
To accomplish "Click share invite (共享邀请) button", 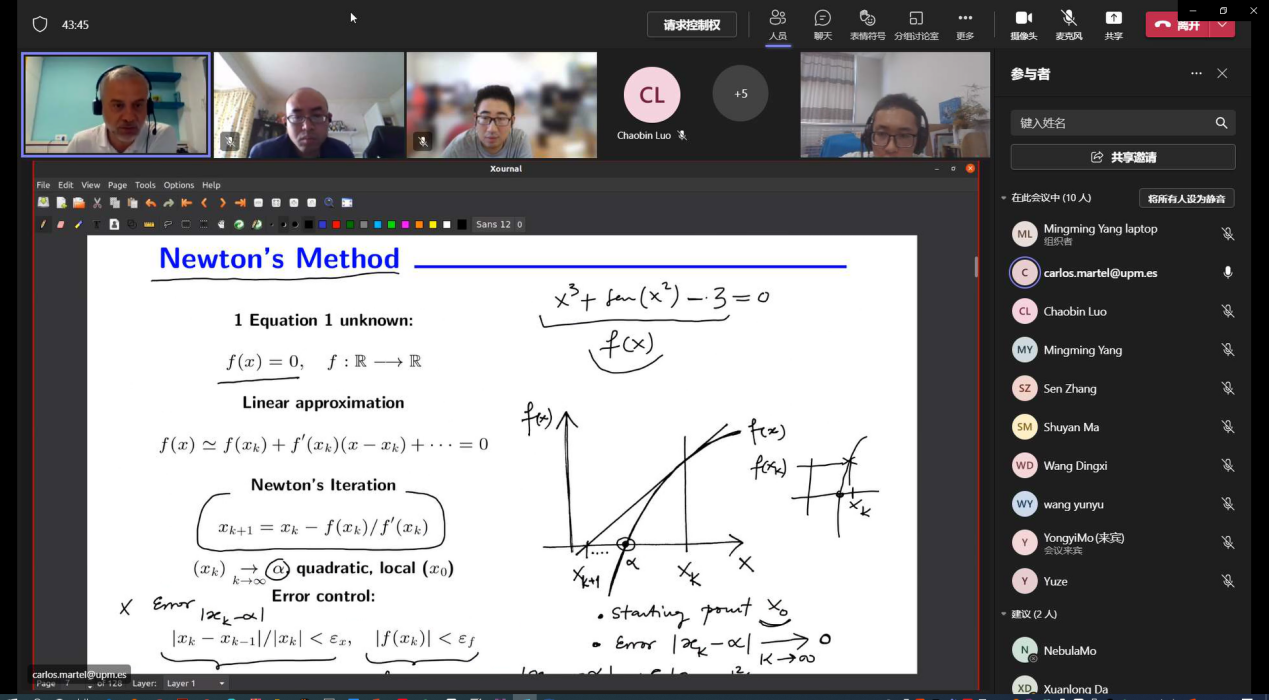I will pyautogui.click(x=1122, y=157).
